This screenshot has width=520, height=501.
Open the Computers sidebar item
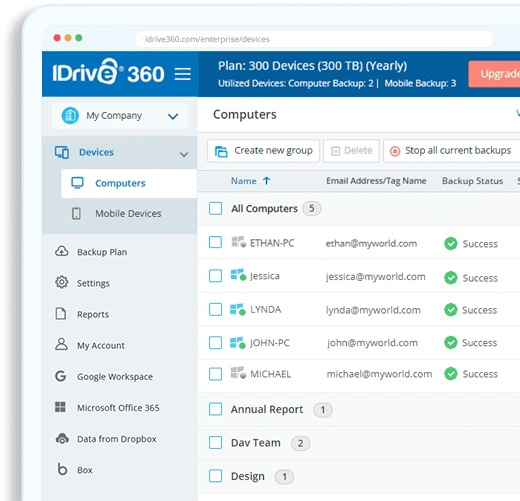click(x=129, y=183)
